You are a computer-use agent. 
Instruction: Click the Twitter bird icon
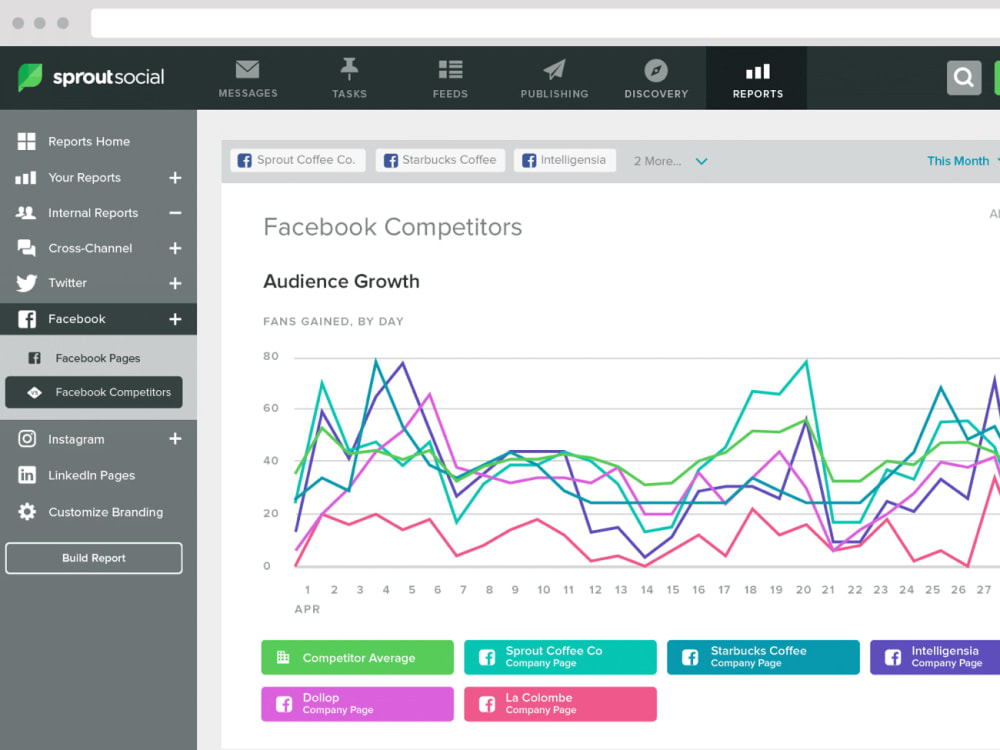[26, 283]
